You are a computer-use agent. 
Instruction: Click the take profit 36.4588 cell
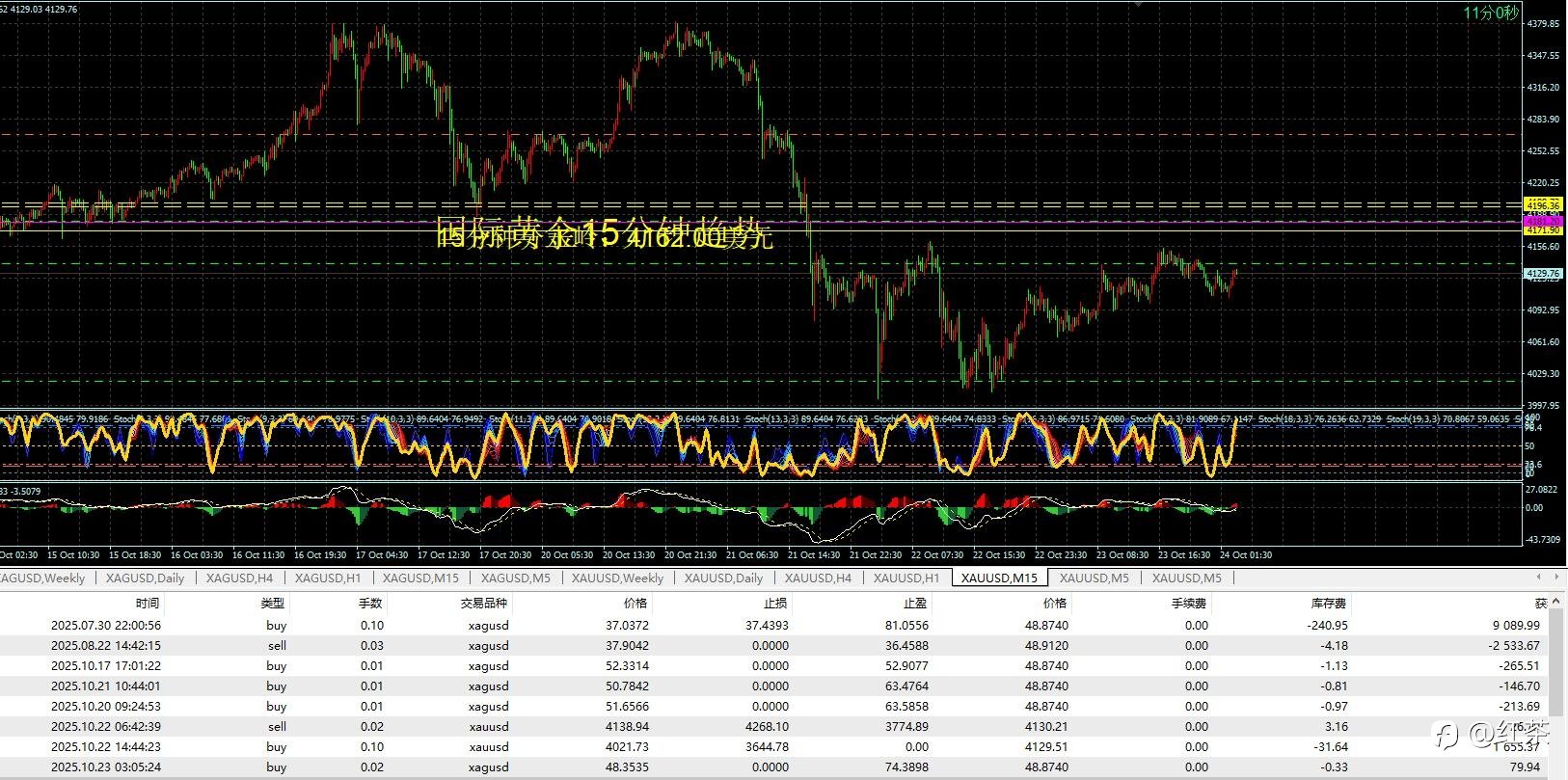pos(906,645)
